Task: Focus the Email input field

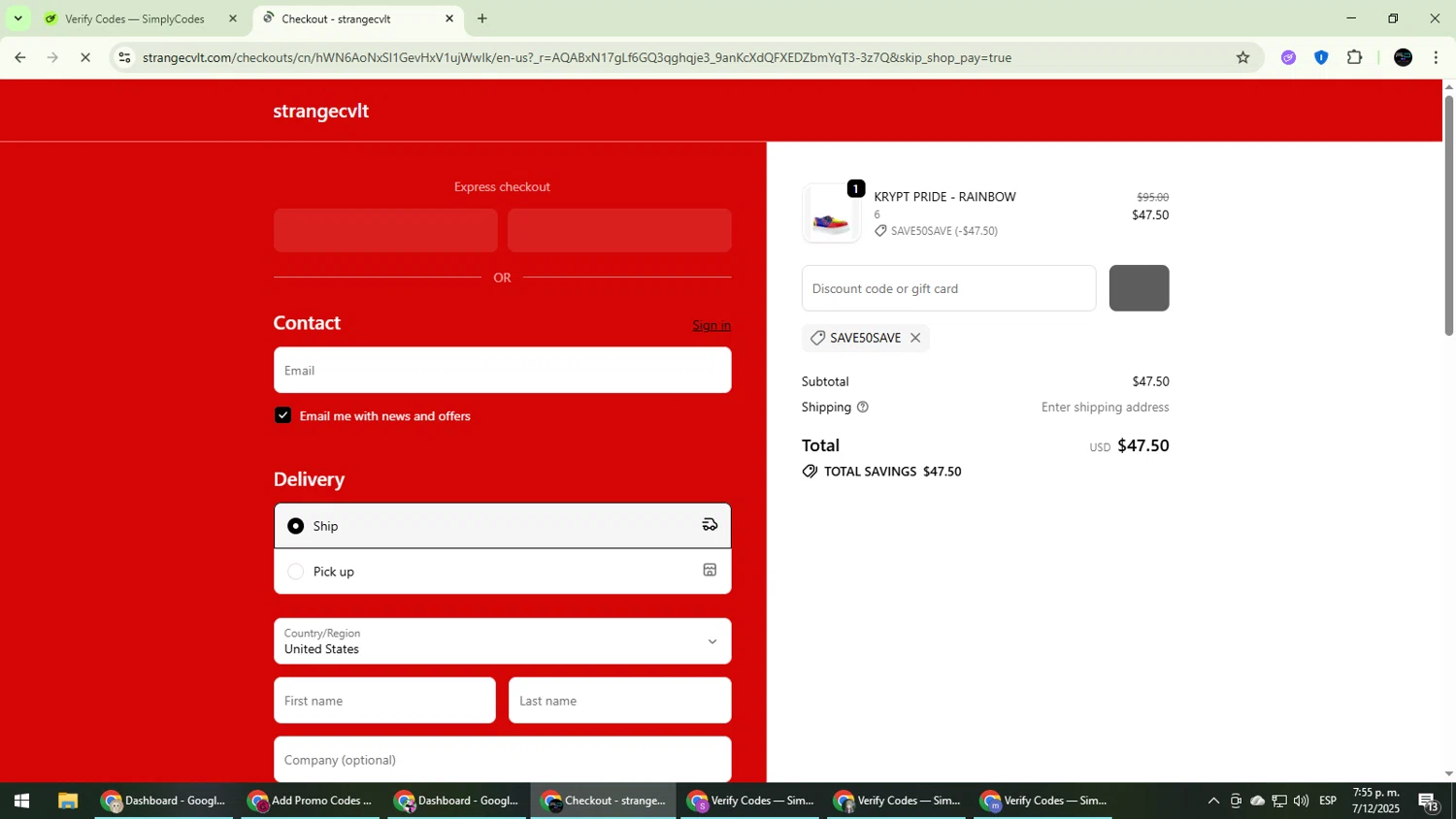Action: click(502, 370)
